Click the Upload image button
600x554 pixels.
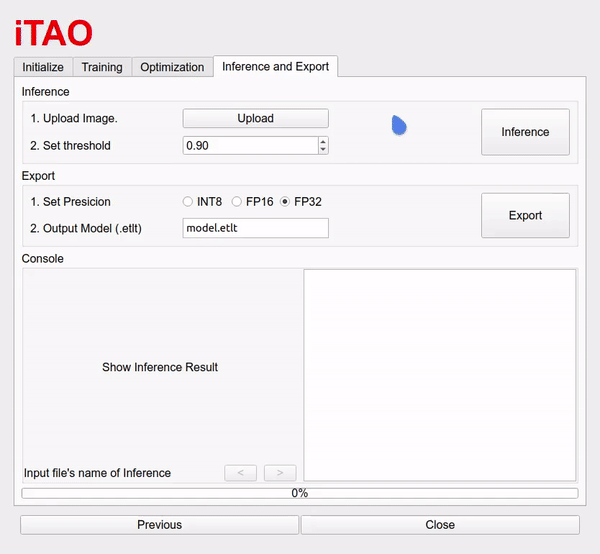click(x=255, y=118)
